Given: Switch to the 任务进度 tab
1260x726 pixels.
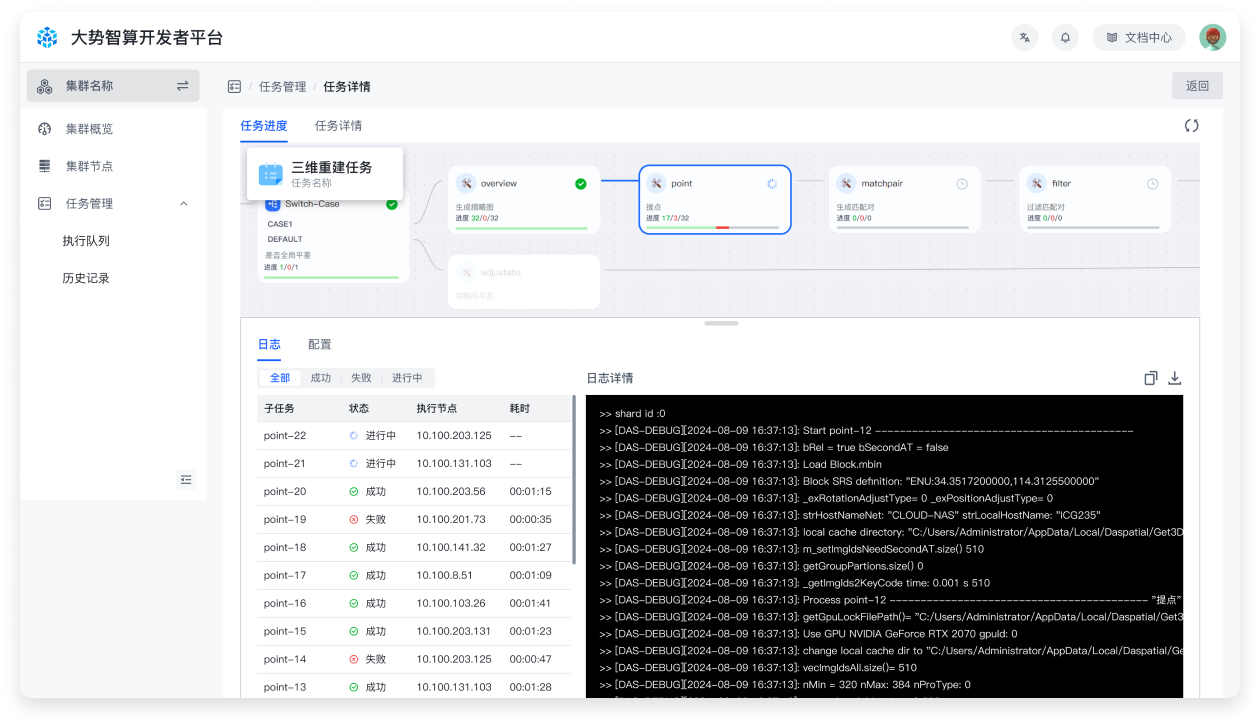Looking at the screenshot, I should coord(264,126).
